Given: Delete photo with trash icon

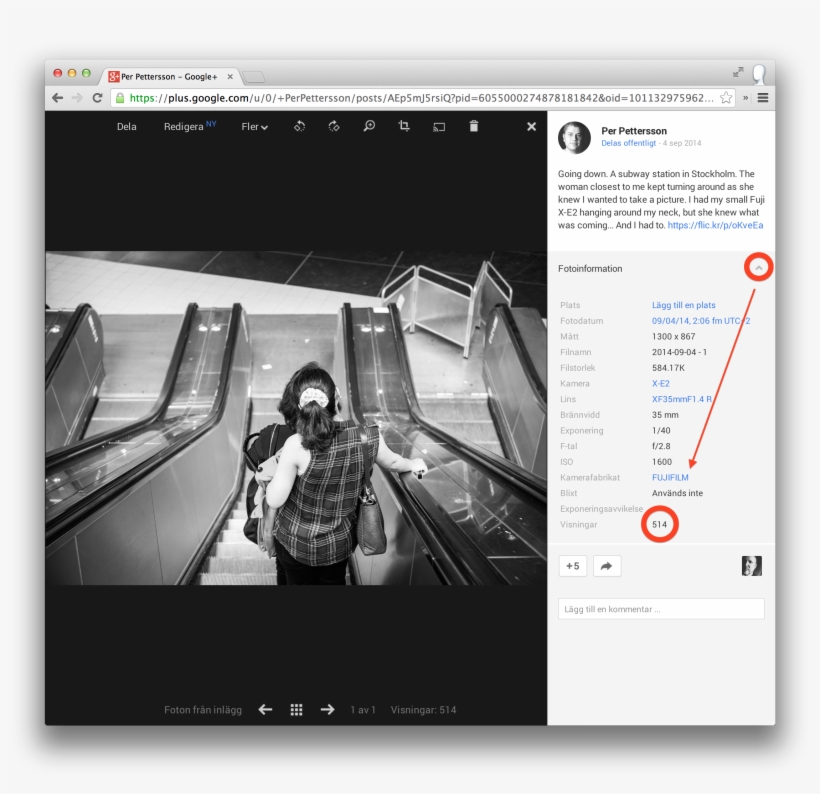Looking at the screenshot, I should (x=474, y=126).
